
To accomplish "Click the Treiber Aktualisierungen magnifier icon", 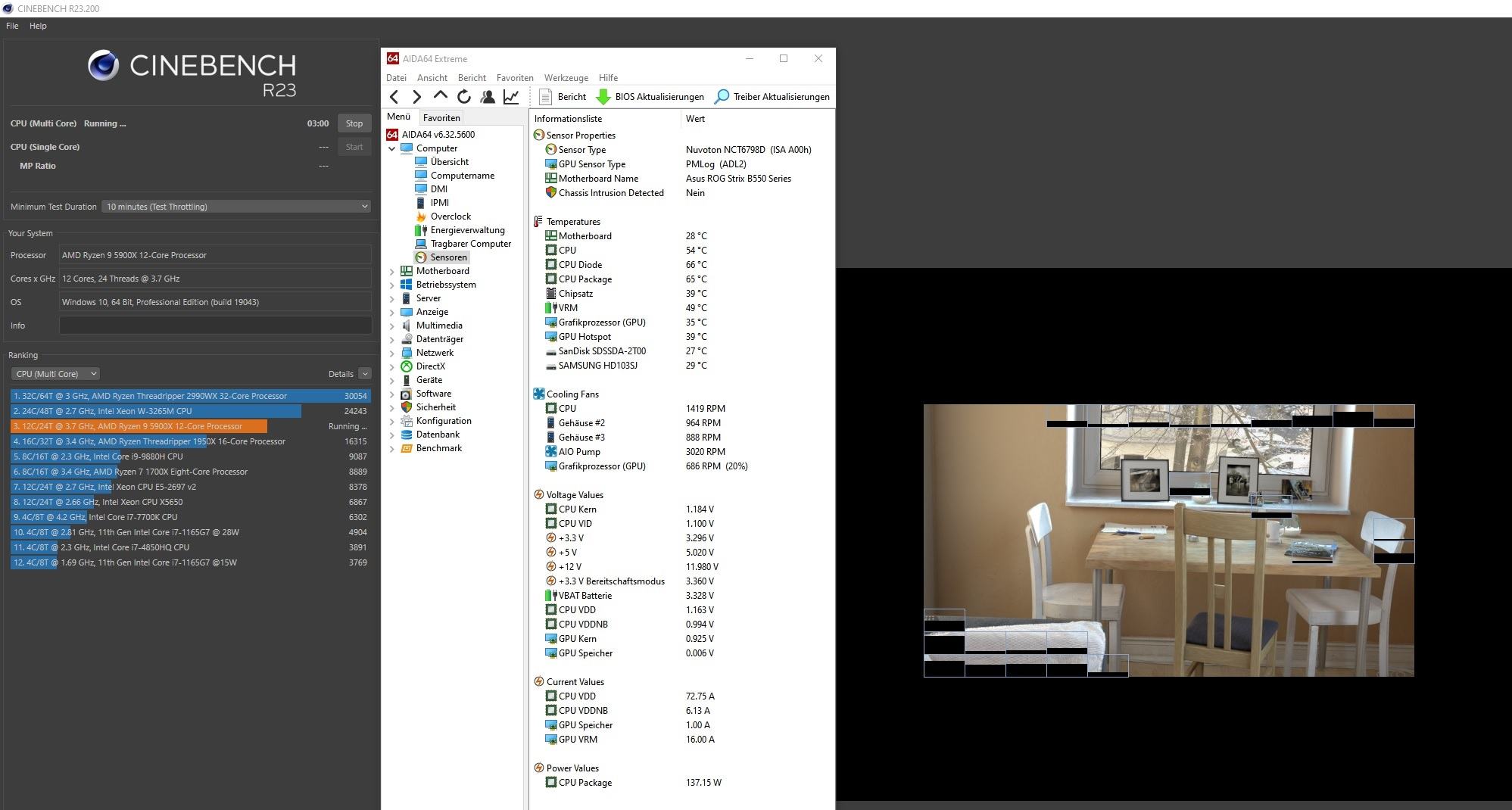I will pyautogui.click(x=722, y=97).
